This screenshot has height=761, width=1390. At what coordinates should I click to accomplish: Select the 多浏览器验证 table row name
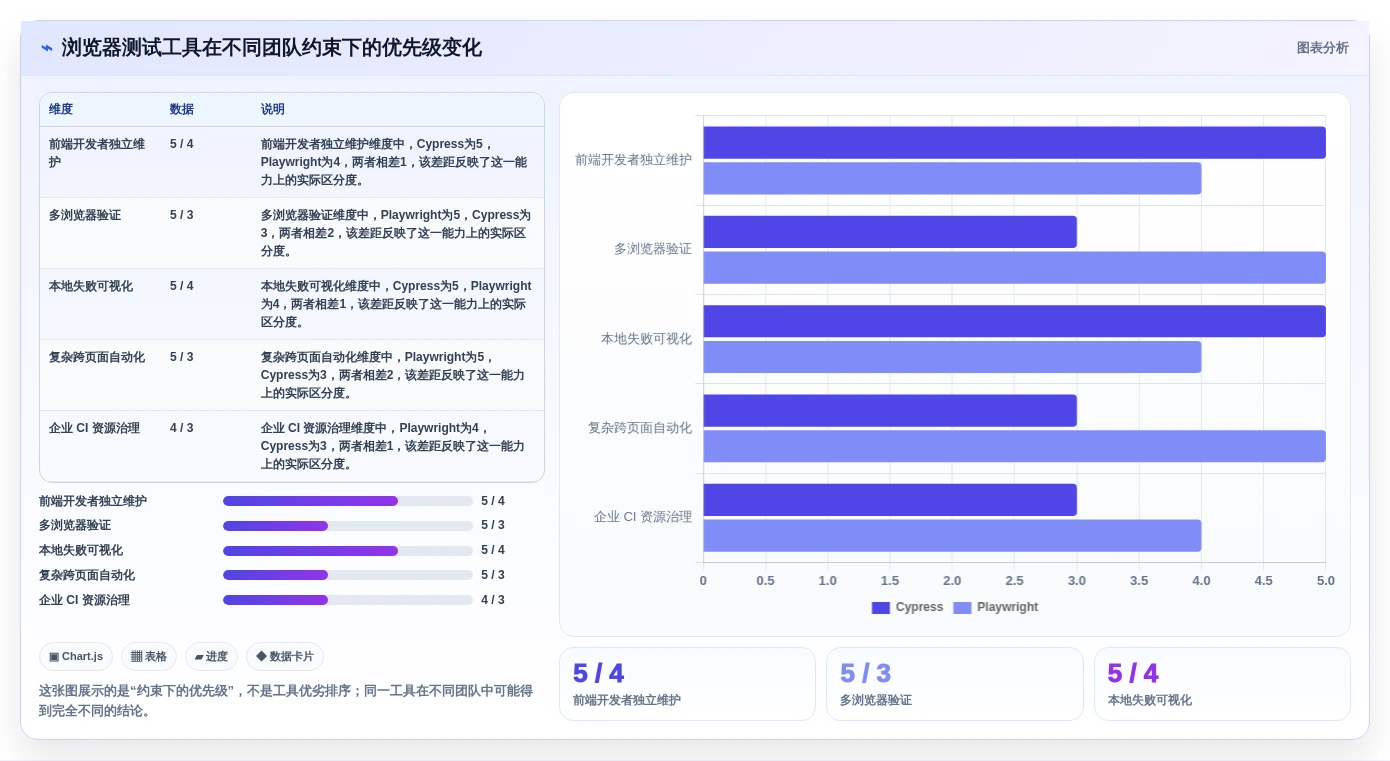coord(85,215)
